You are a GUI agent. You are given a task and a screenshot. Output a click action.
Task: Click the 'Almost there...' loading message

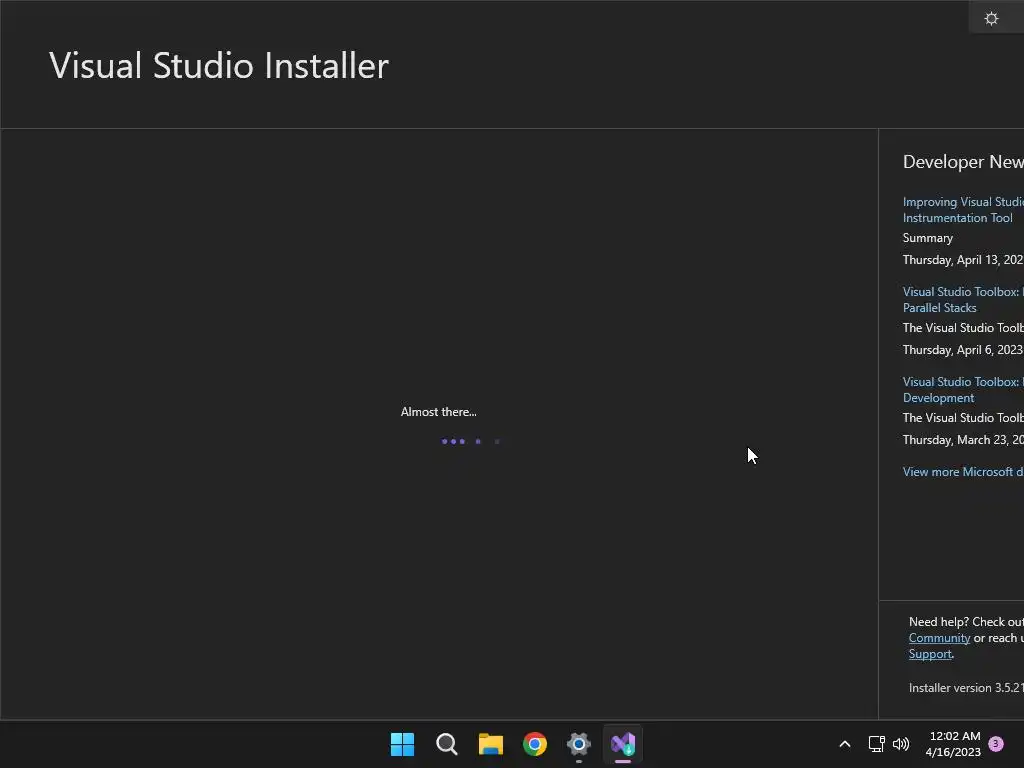(438, 412)
